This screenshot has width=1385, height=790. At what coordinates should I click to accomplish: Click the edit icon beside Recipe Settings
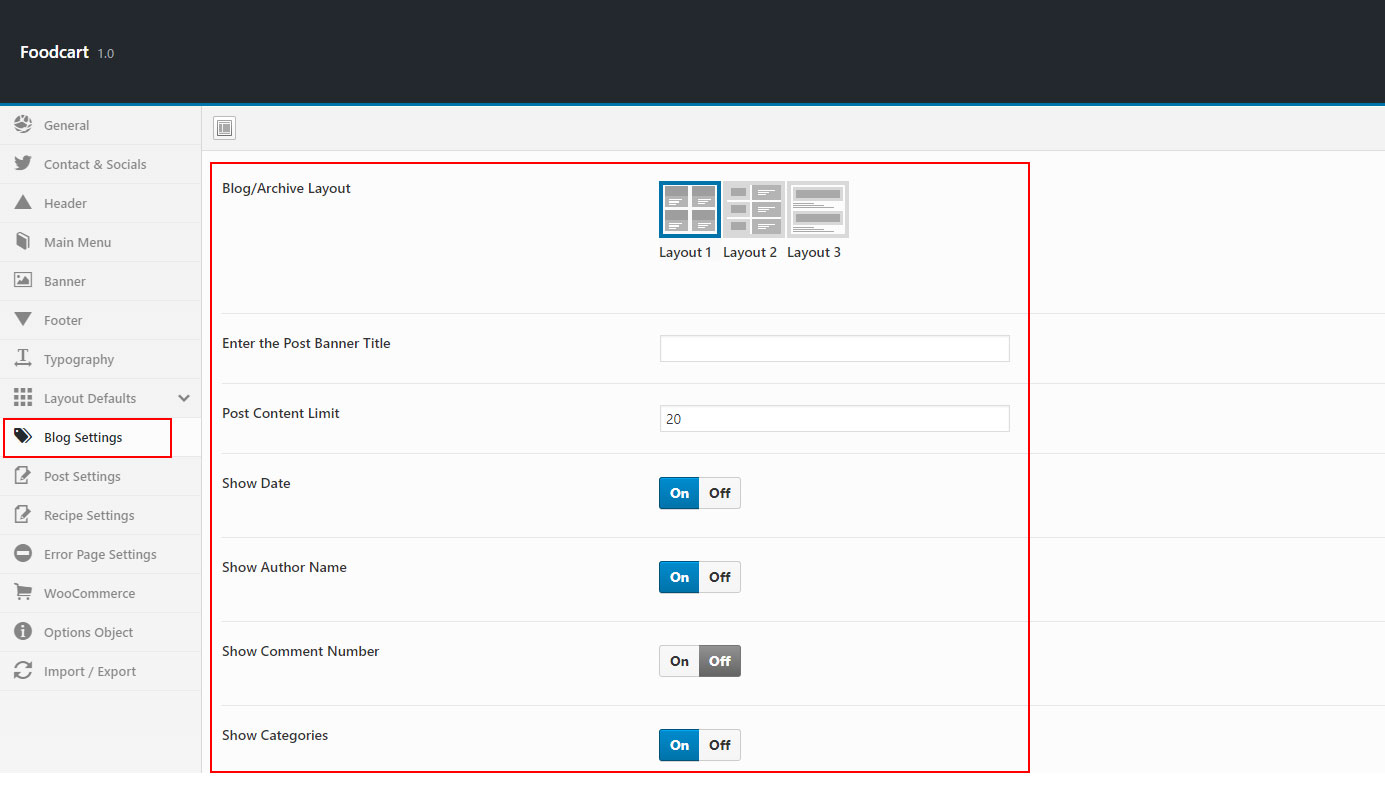click(x=23, y=515)
